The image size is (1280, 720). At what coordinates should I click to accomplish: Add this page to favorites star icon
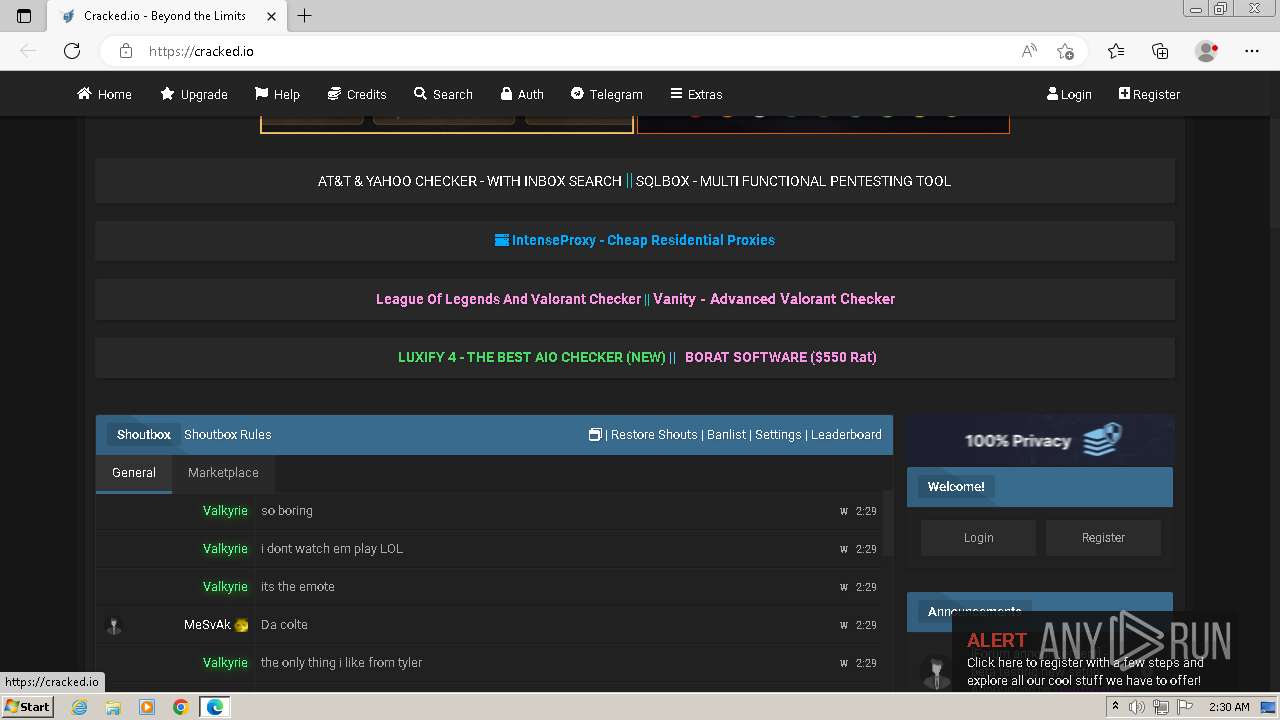tap(1065, 51)
